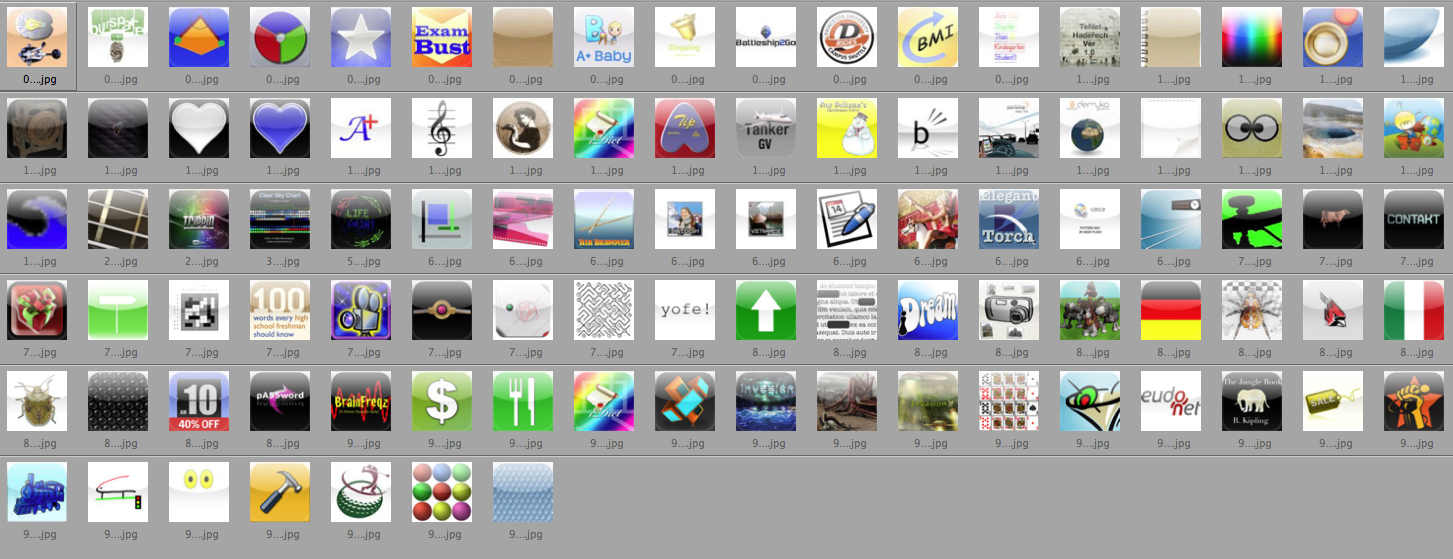
Task: Click the martini glass icon
Action: click(x=1090, y=401)
